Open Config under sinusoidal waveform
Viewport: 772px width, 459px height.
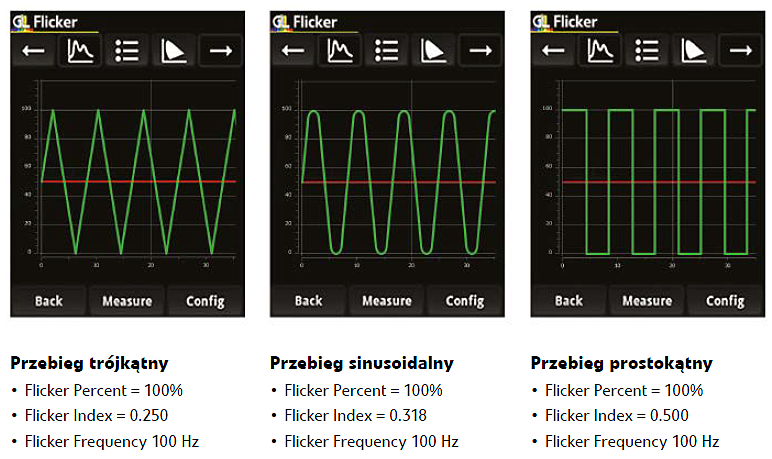[465, 300]
